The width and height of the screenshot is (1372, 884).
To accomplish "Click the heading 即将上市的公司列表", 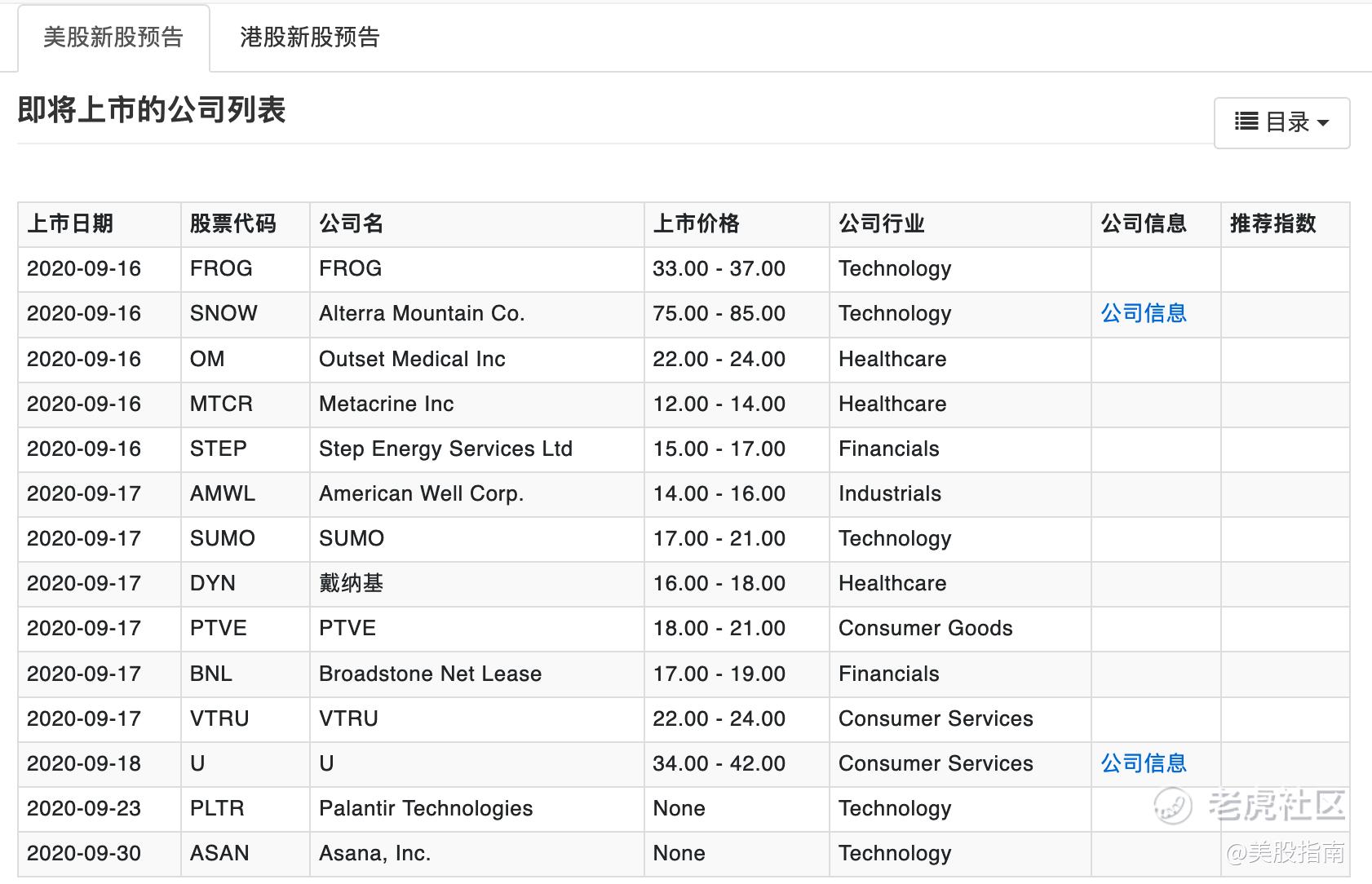I will 152,110.
